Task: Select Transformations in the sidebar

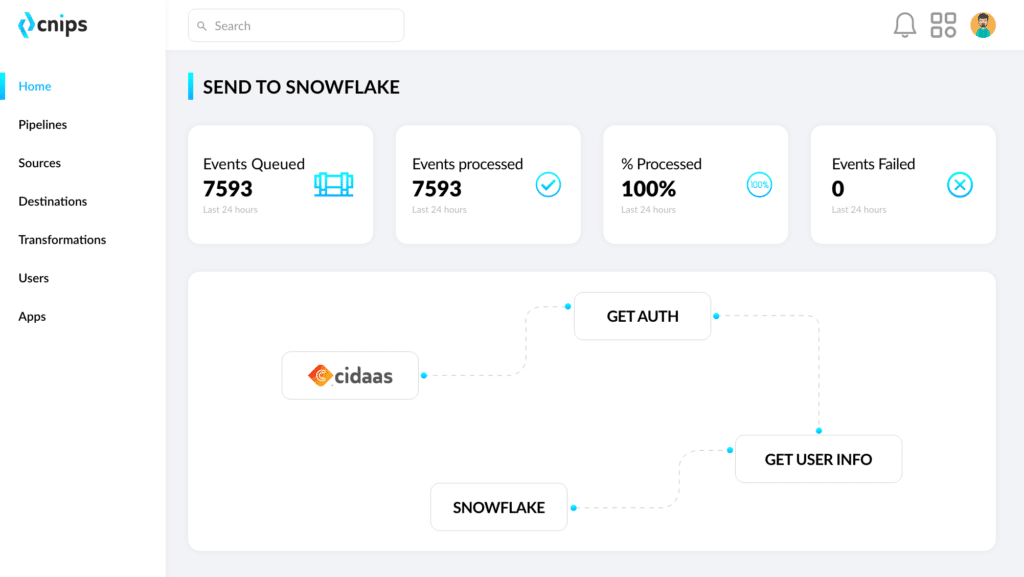Action: click(62, 240)
